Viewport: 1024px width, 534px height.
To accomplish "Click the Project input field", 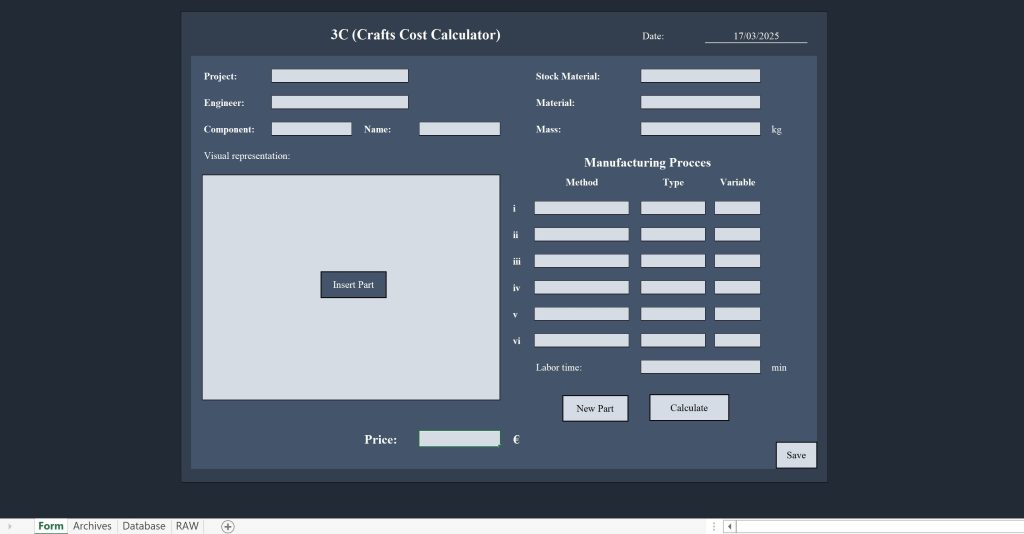I will 340,76.
